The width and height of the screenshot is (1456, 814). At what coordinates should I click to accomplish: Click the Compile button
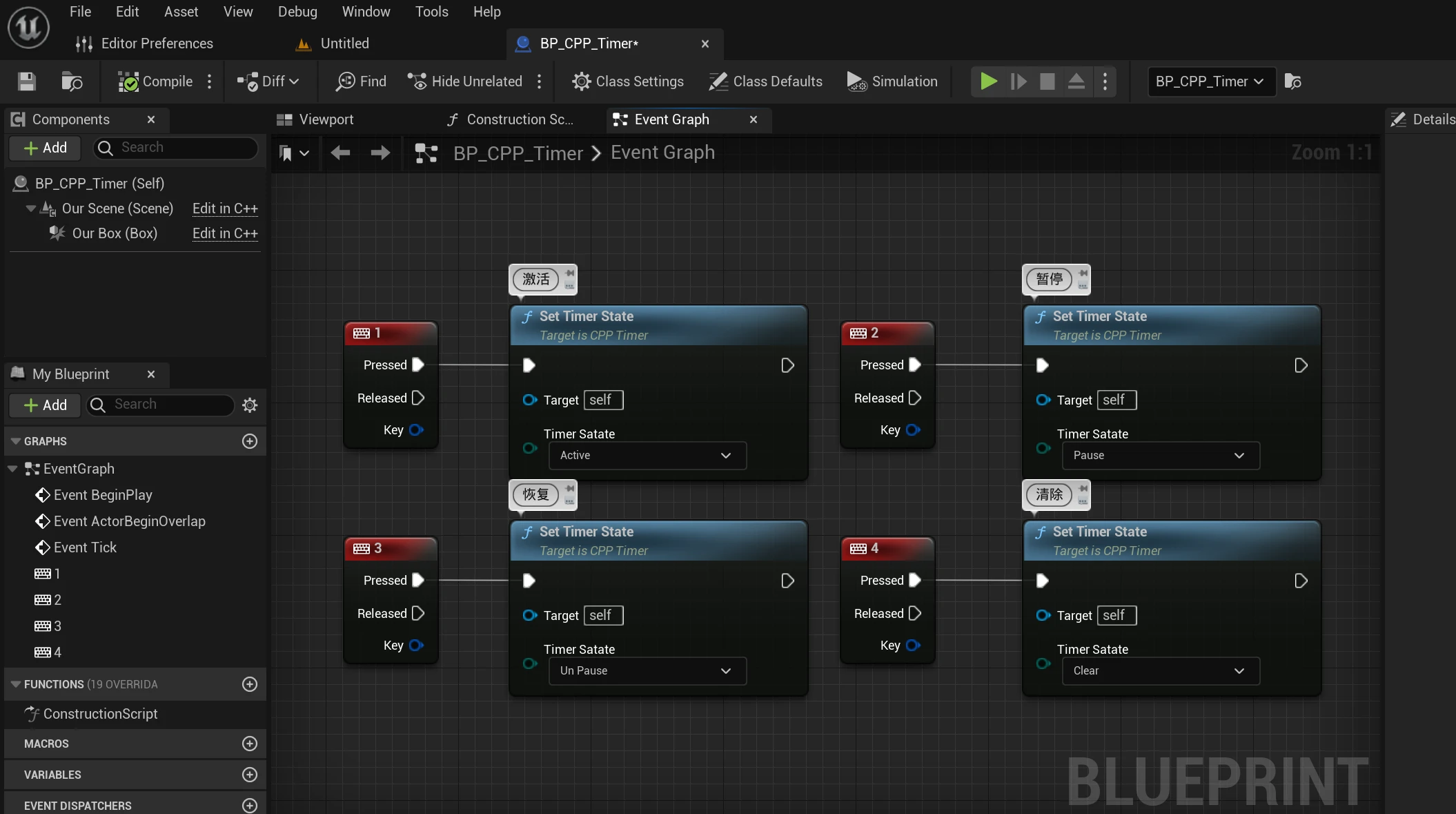coord(155,81)
